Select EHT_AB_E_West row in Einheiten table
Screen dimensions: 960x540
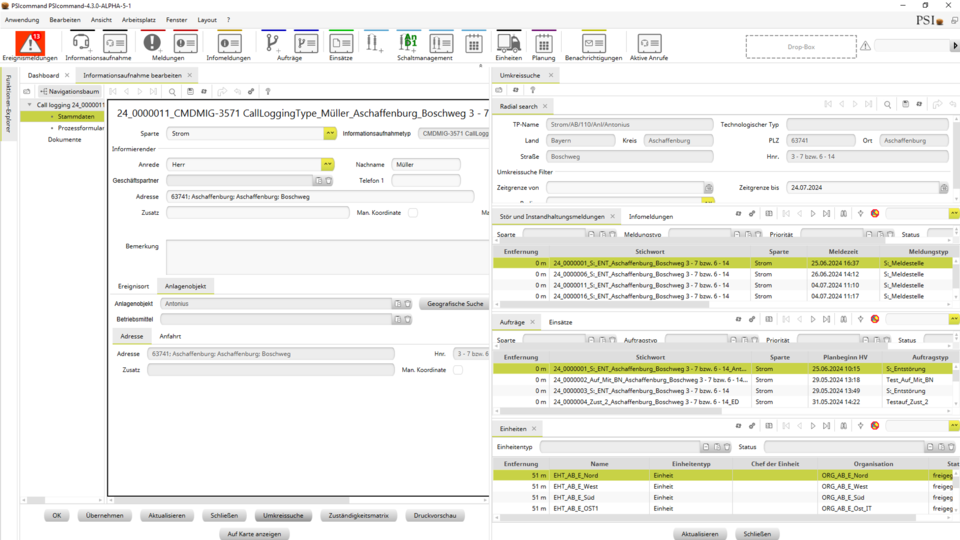(722, 487)
